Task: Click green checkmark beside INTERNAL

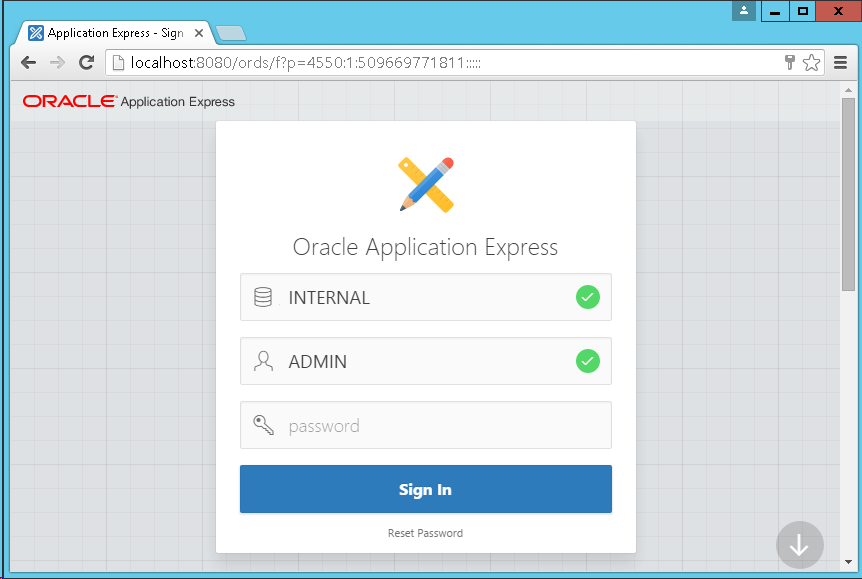Action: [x=588, y=297]
